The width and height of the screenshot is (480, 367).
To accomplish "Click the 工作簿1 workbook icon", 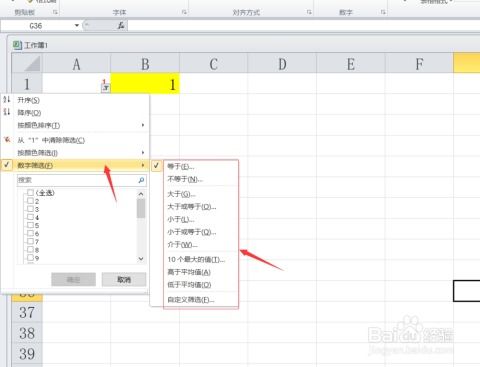I will click(x=17, y=45).
